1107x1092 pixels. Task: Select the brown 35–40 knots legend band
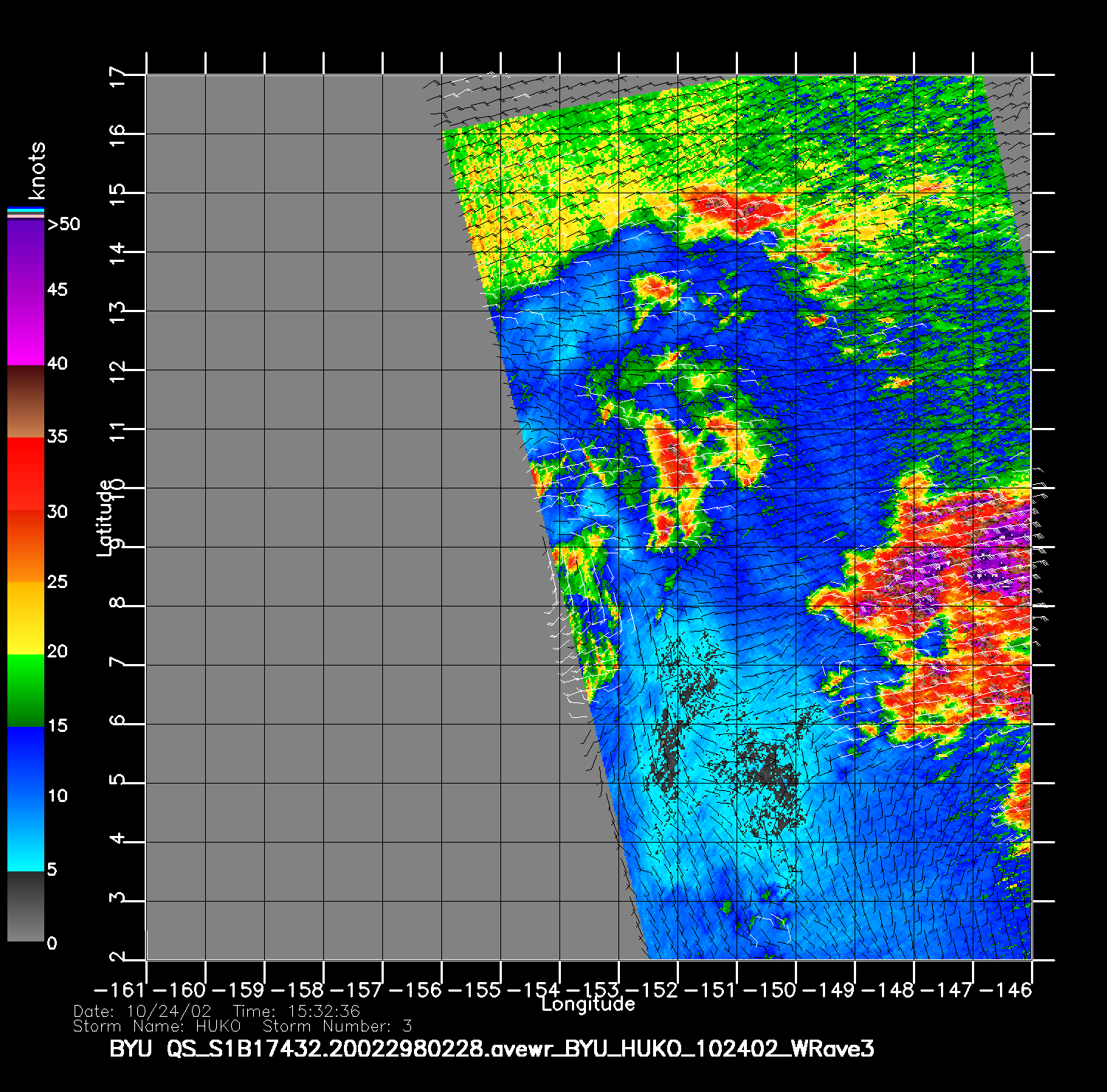click(26, 401)
